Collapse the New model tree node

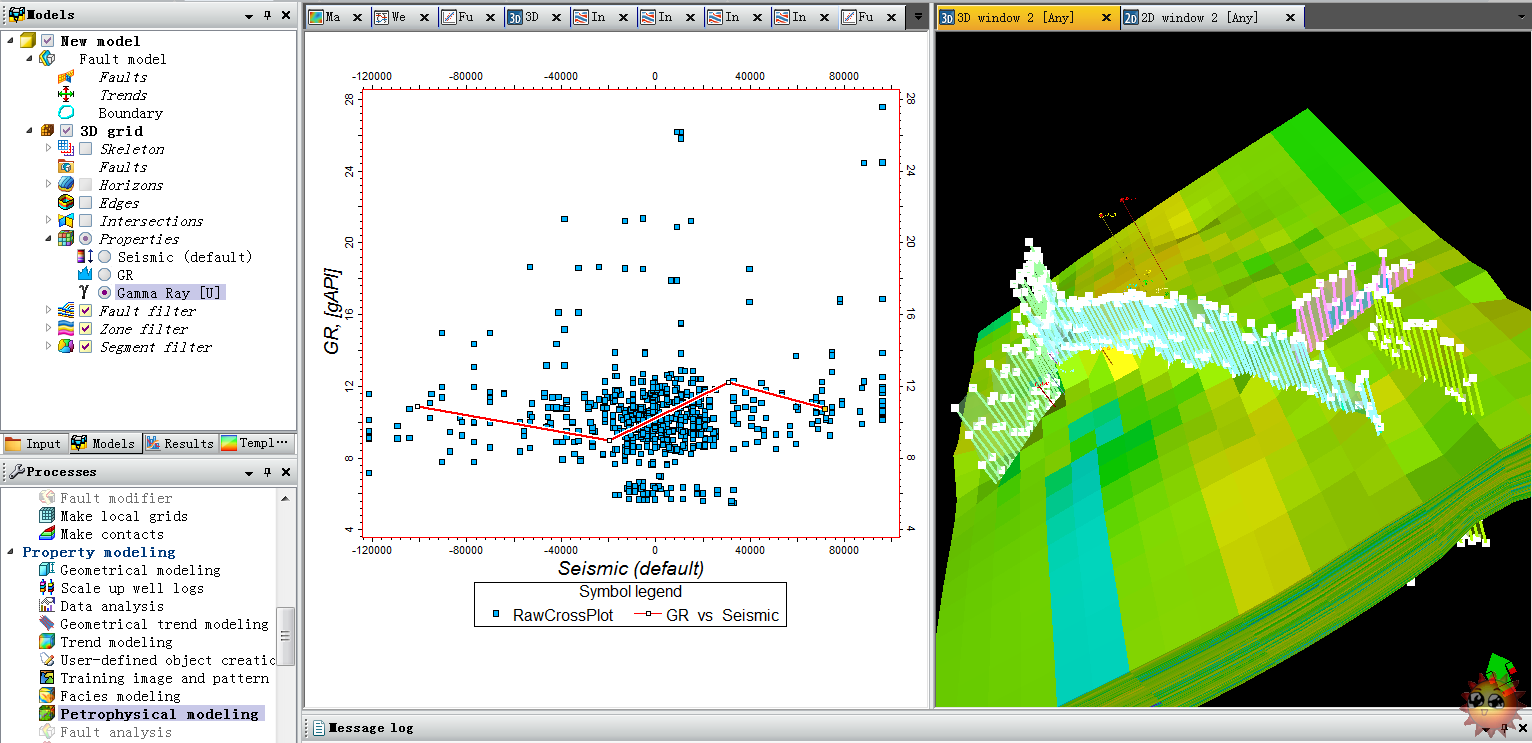tap(10, 41)
